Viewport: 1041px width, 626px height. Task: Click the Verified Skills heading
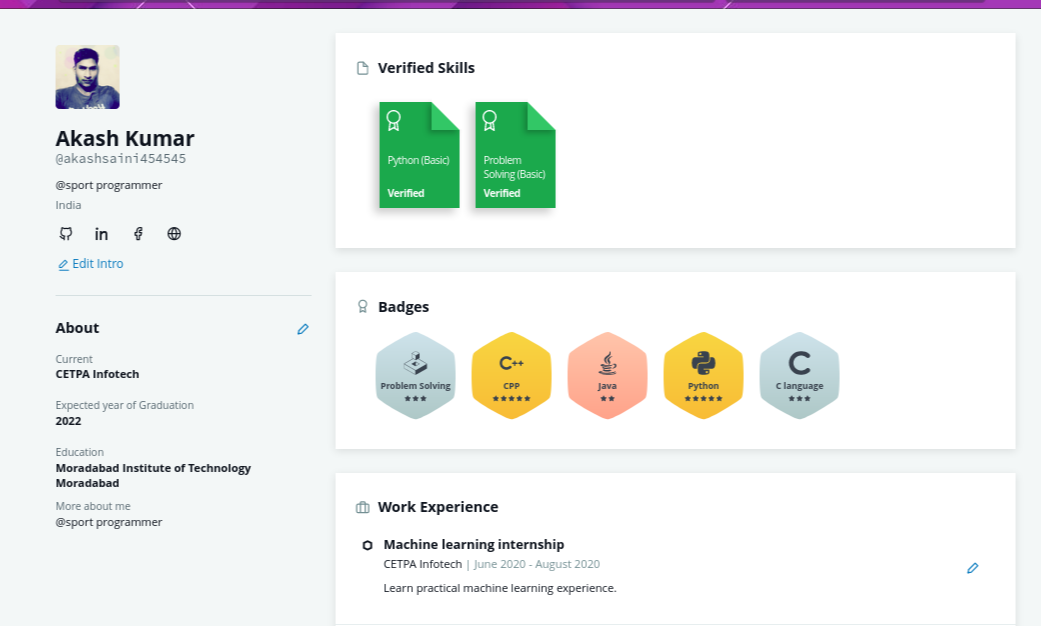[426, 68]
